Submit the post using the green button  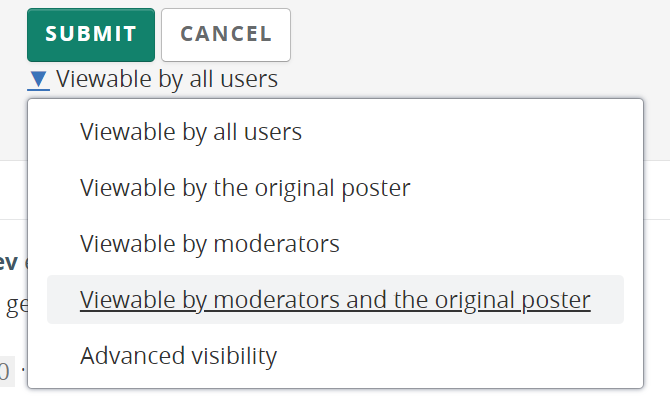[91, 35]
